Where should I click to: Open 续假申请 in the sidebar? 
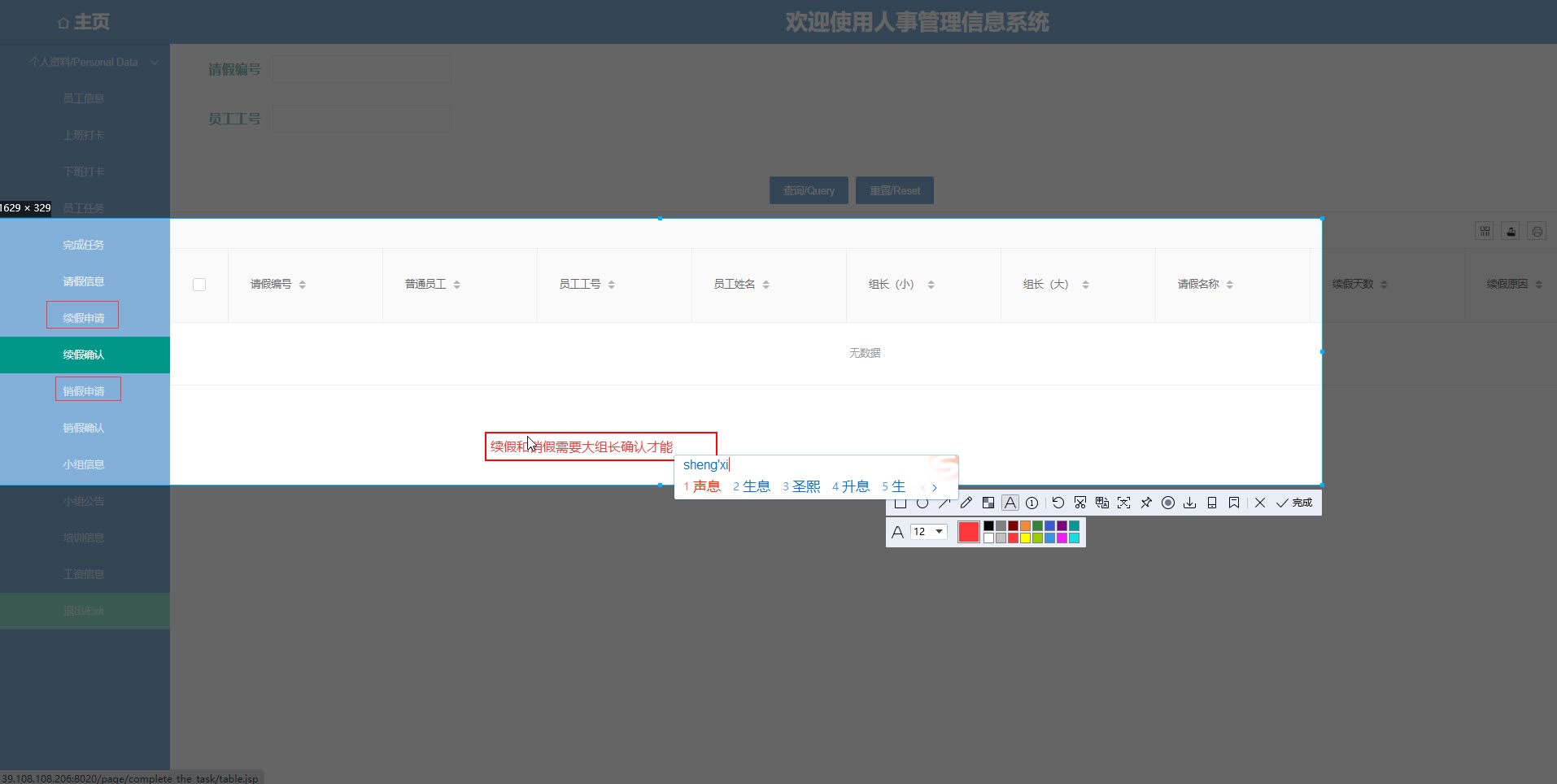tap(85, 318)
